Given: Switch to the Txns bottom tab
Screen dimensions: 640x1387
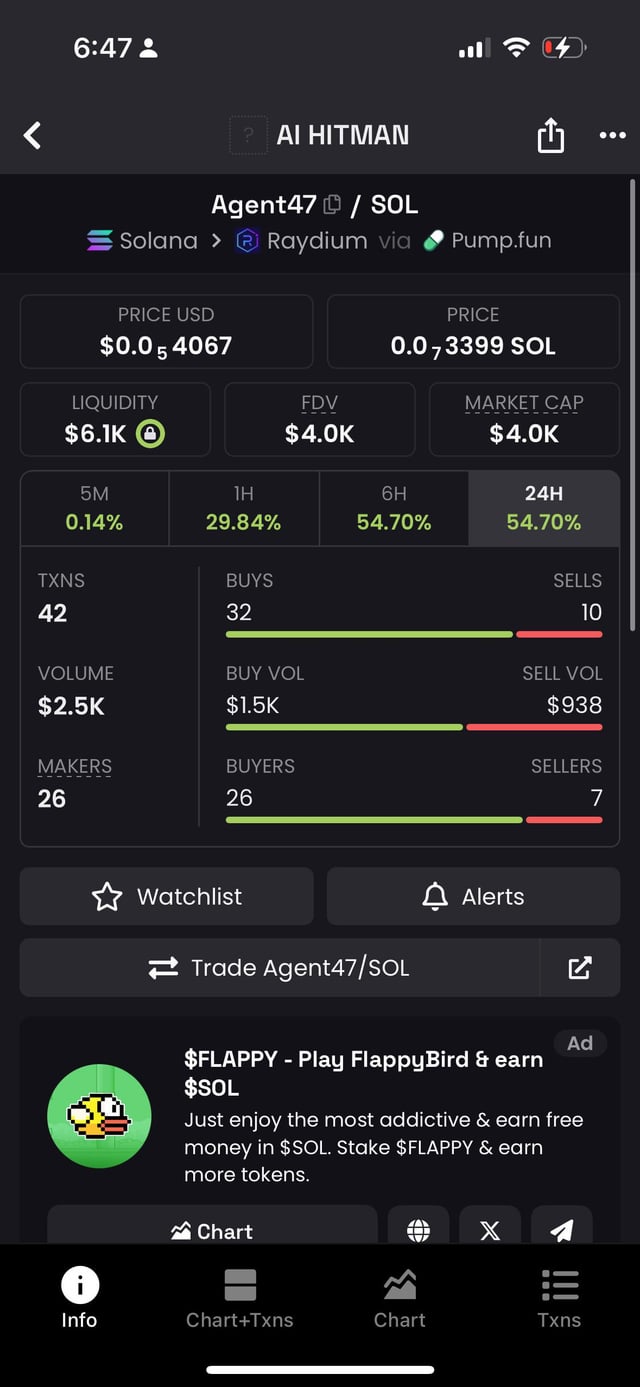Looking at the screenshot, I should point(559,1298).
